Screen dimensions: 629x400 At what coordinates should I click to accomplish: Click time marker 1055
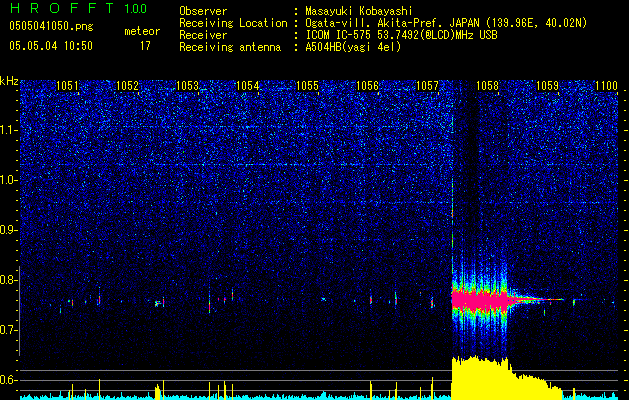click(307, 86)
